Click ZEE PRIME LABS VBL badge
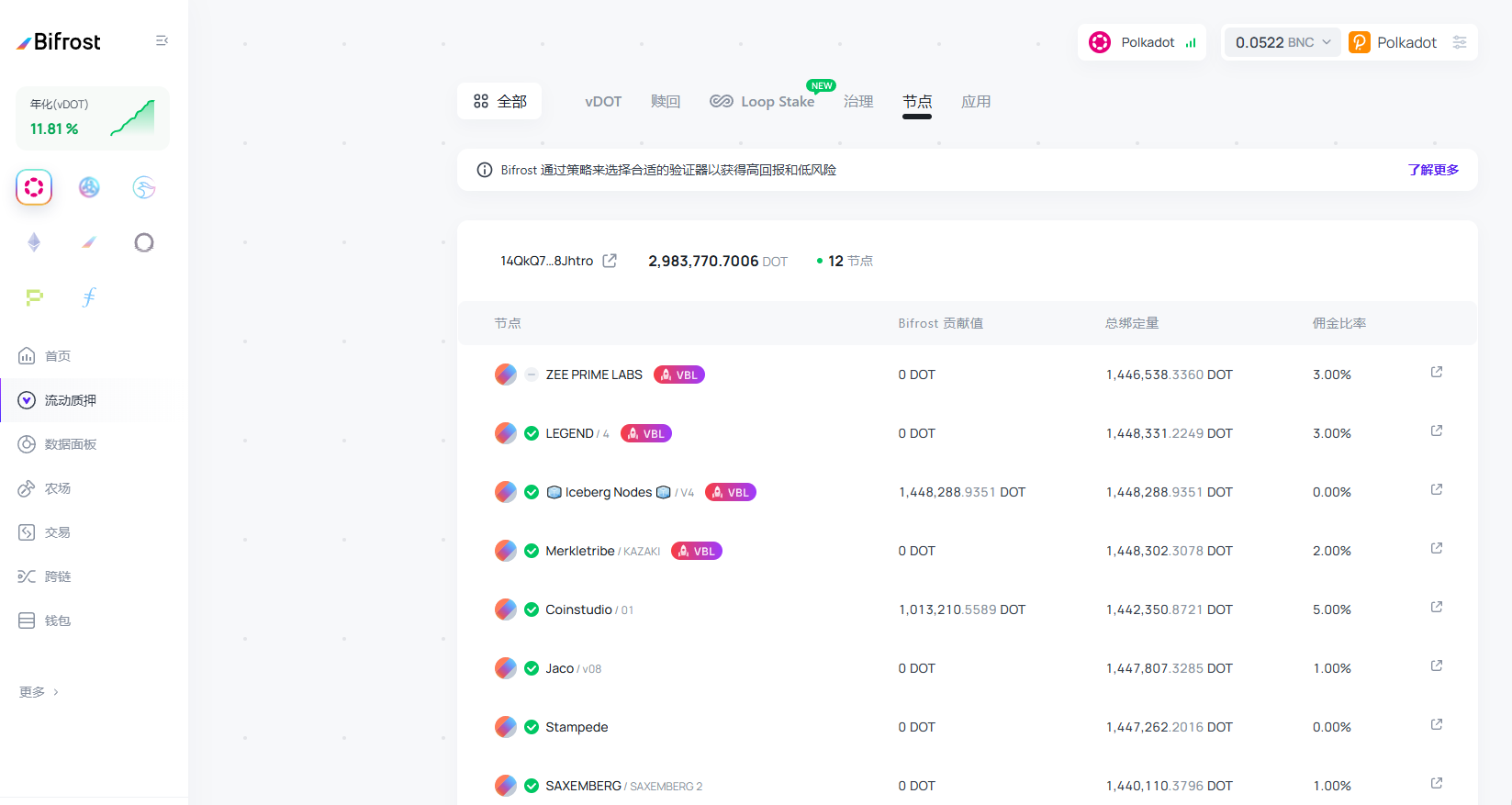 (x=679, y=375)
